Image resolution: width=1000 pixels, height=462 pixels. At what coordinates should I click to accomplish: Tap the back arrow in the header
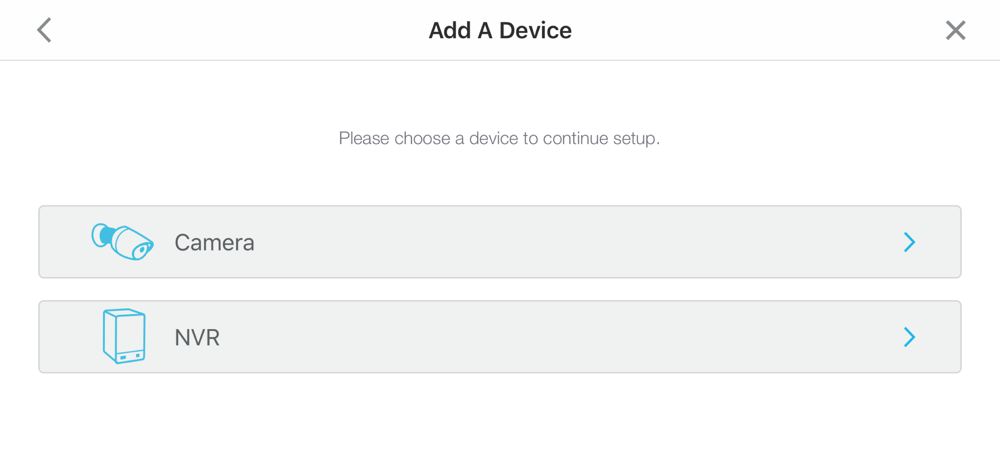(x=44, y=30)
